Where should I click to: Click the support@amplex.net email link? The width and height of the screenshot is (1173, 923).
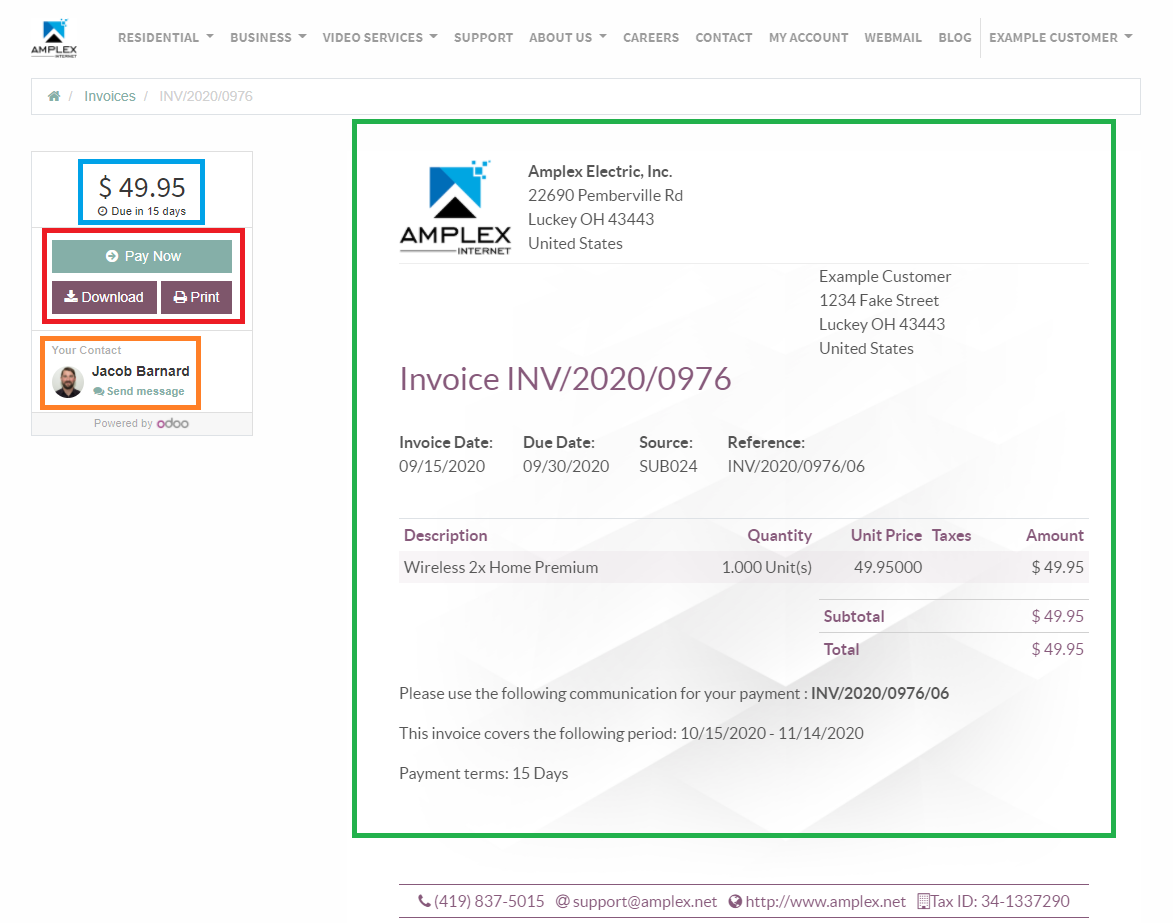[645, 901]
